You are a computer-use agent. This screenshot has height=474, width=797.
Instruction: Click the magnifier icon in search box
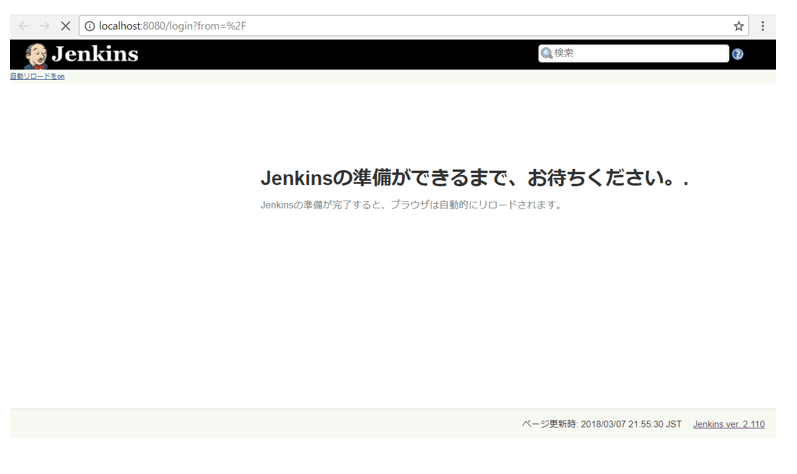click(546, 53)
